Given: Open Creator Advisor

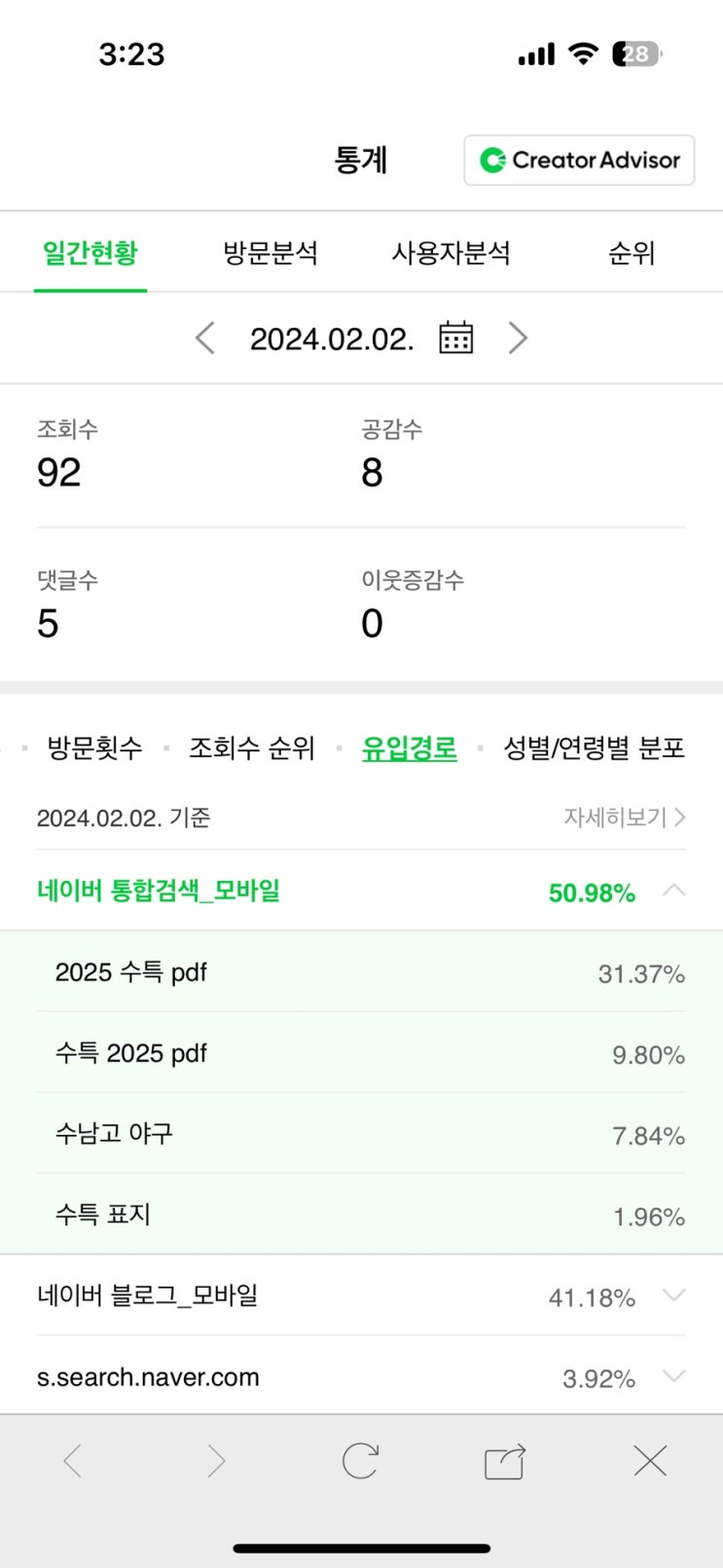Looking at the screenshot, I should (x=579, y=160).
